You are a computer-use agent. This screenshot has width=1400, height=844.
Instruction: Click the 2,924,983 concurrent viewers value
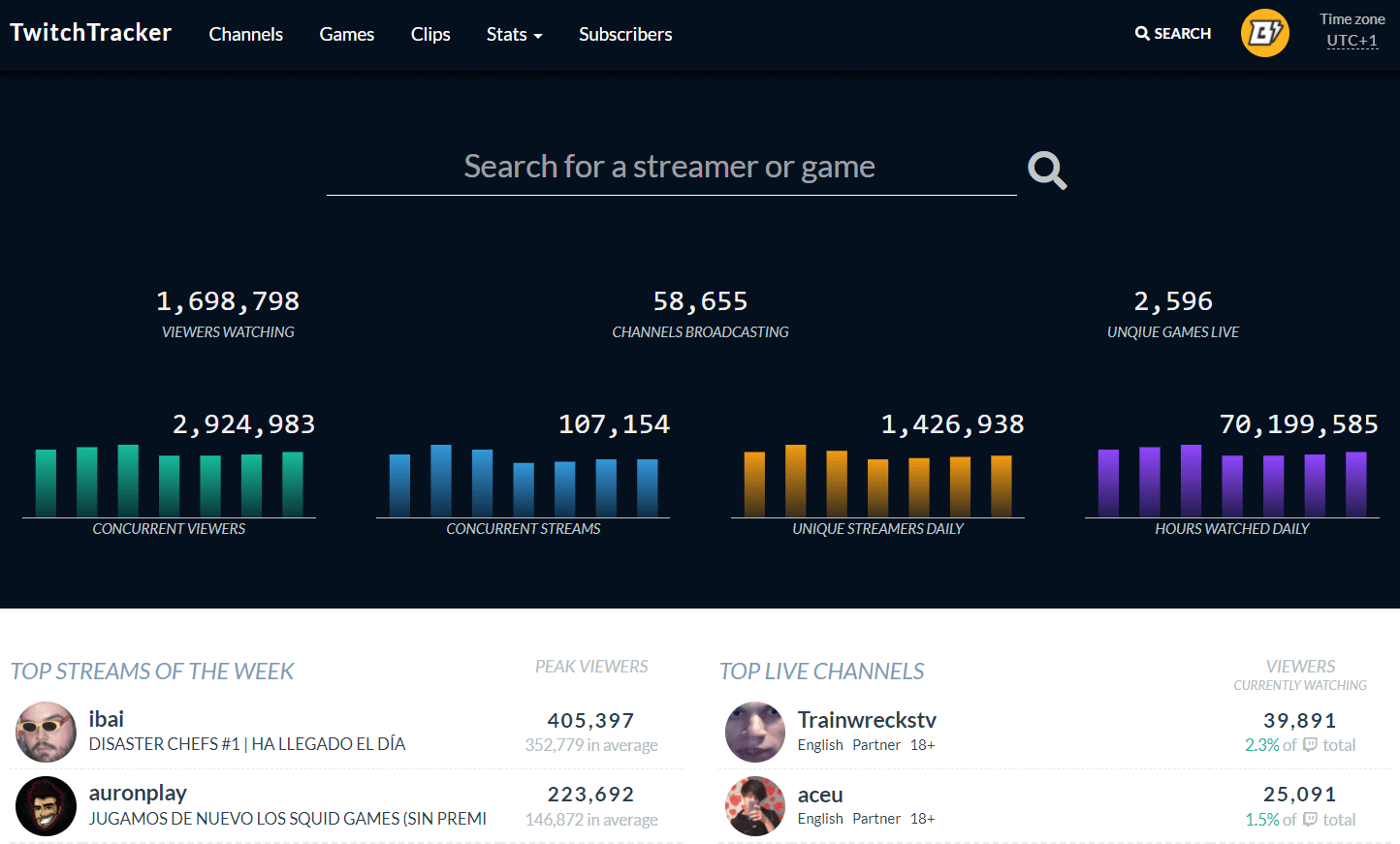(243, 424)
